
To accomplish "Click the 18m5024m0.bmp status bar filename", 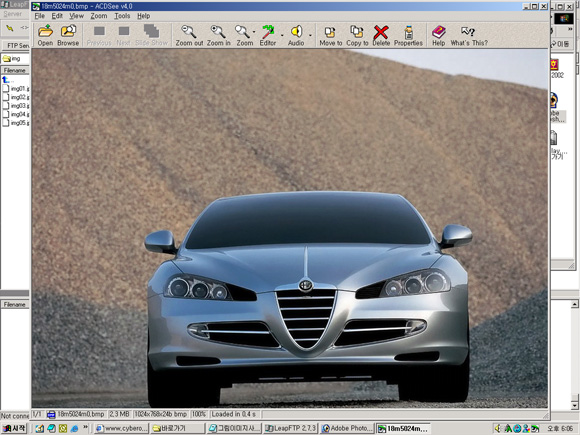I will pos(76,414).
